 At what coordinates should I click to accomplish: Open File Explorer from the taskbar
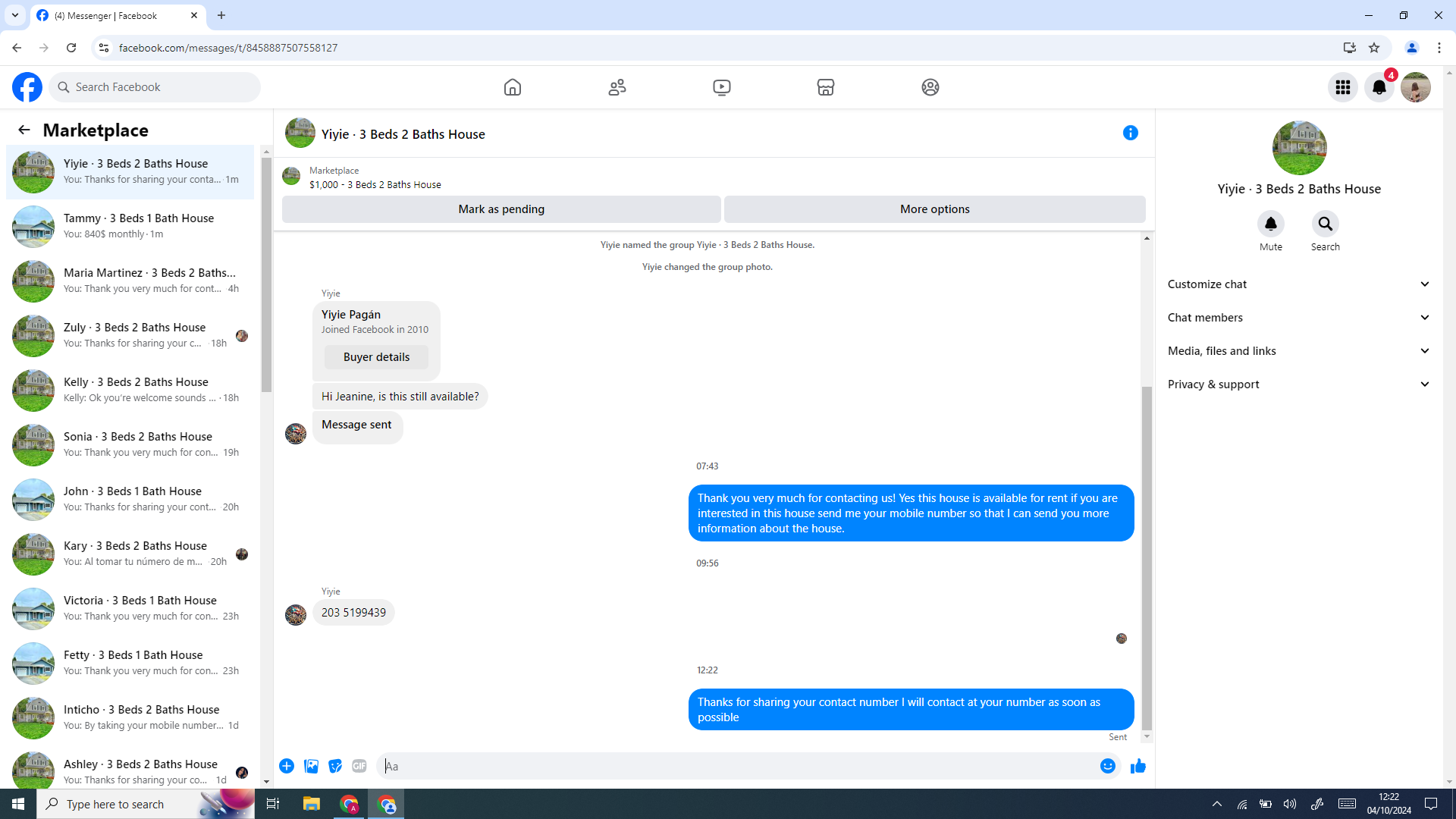click(x=312, y=804)
